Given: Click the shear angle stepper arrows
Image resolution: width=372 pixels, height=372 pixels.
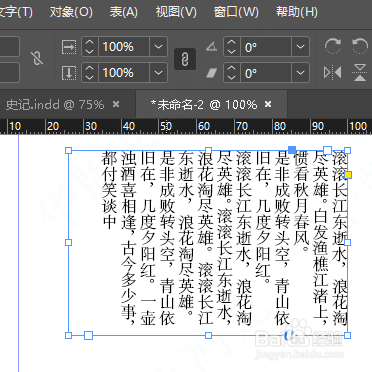Looking at the screenshot, I should [232, 73].
